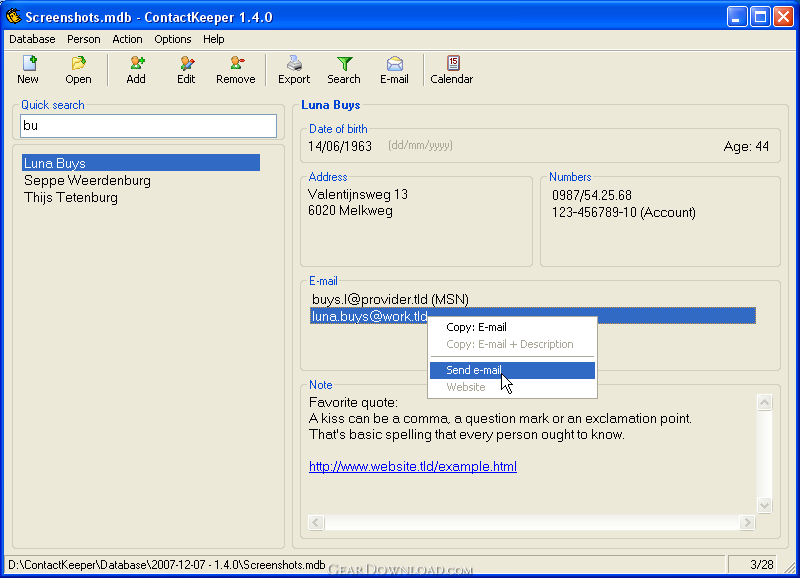800x578 pixels.
Task: Click the ContactKeeper title bar app icon
Action: [x=14, y=16]
